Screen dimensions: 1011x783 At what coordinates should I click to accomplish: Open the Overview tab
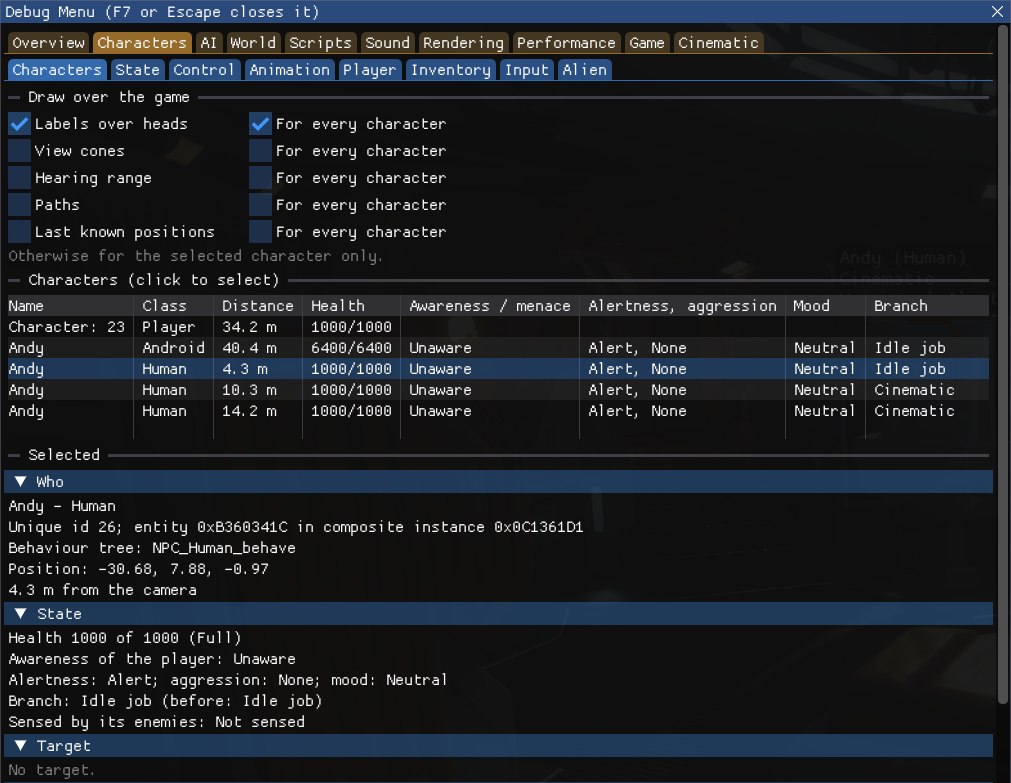(x=48, y=43)
